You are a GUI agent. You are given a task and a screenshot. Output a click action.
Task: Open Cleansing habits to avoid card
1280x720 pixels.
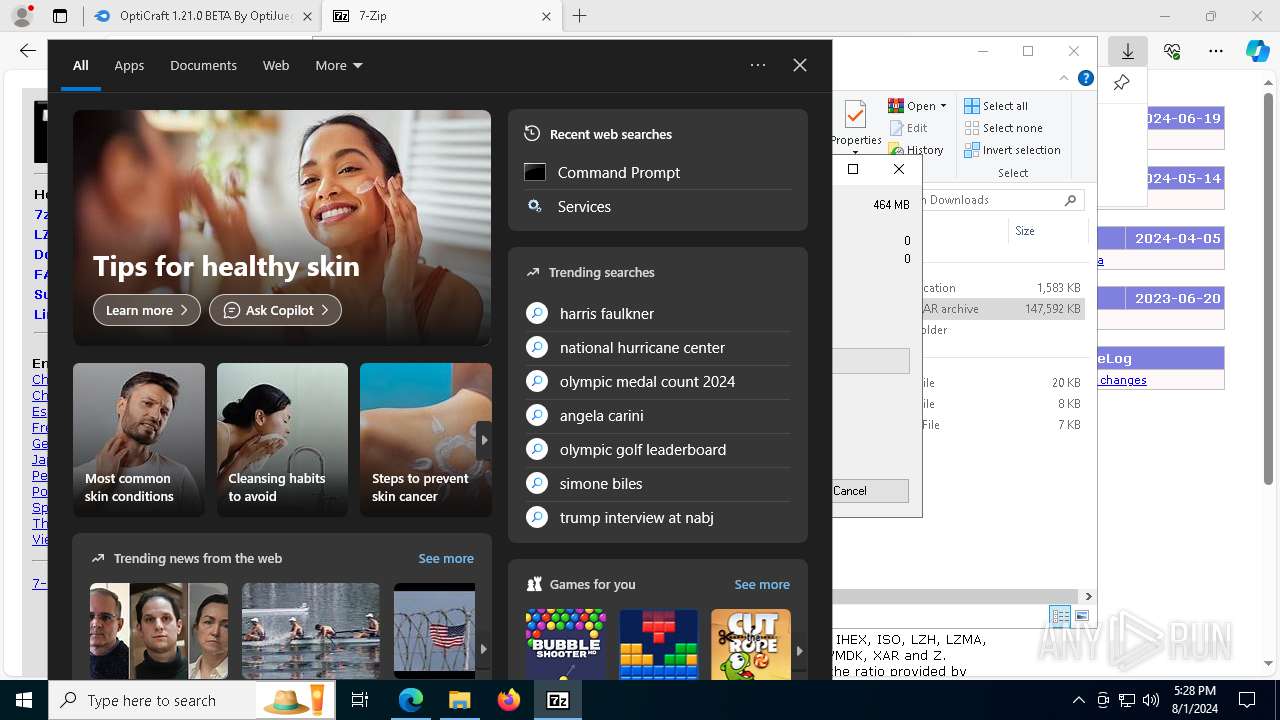[x=282, y=440]
